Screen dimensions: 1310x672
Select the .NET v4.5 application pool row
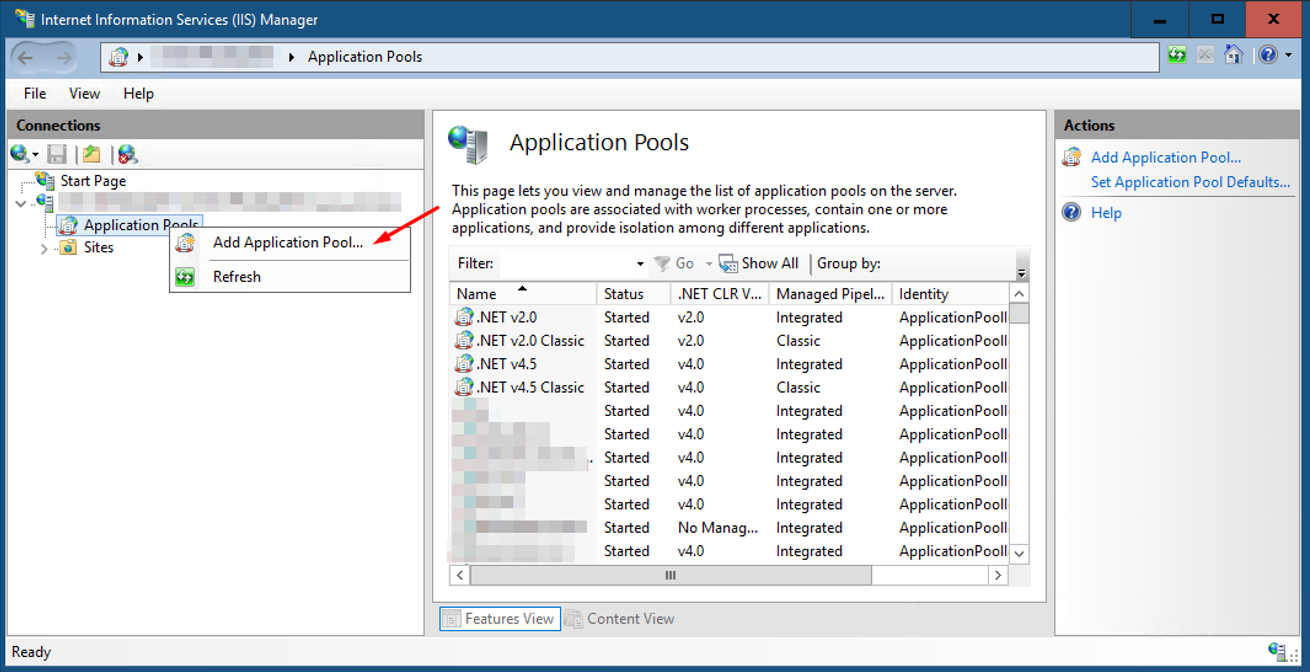tap(730, 365)
